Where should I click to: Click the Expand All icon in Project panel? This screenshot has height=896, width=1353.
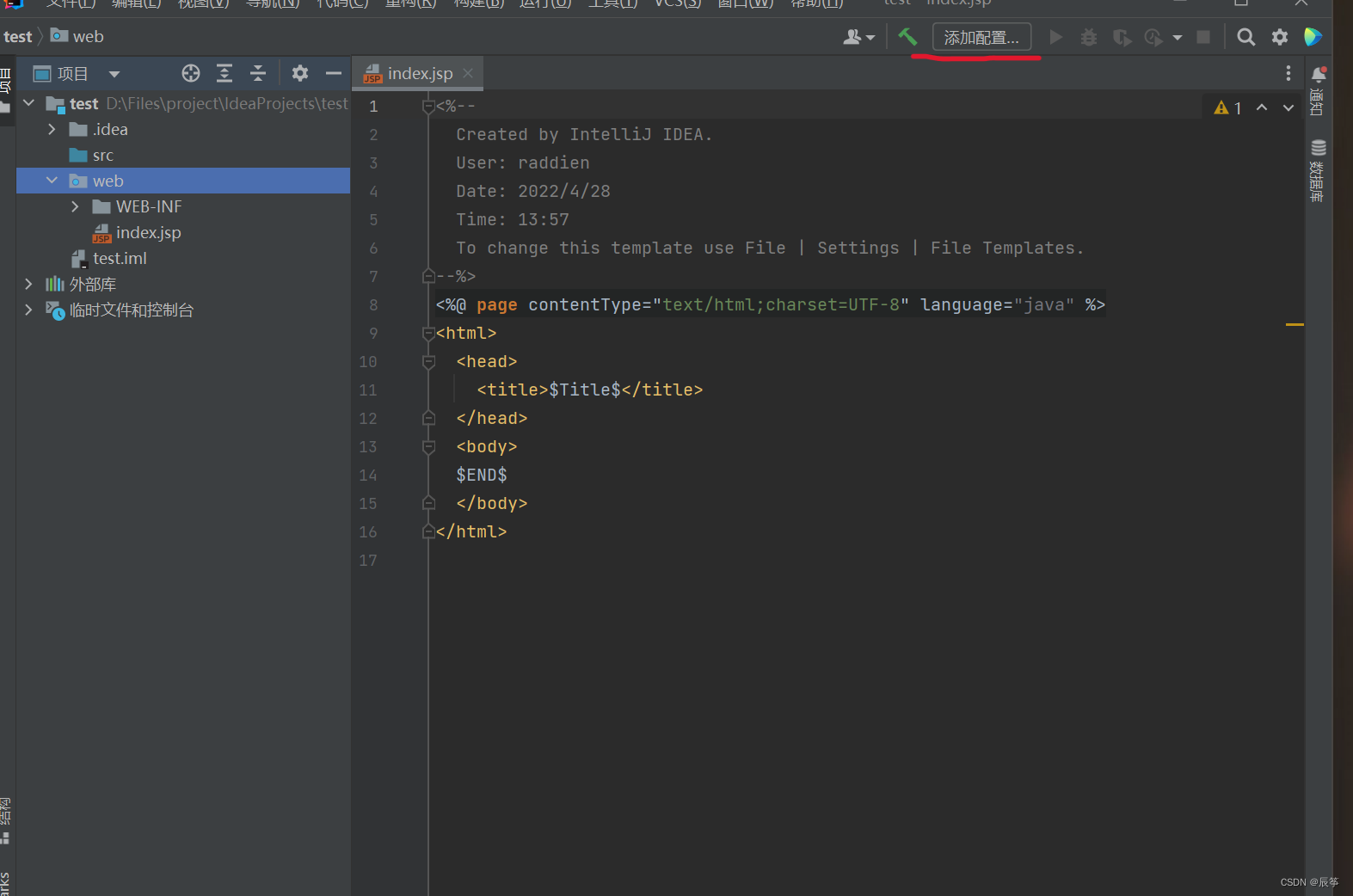(x=224, y=73)
